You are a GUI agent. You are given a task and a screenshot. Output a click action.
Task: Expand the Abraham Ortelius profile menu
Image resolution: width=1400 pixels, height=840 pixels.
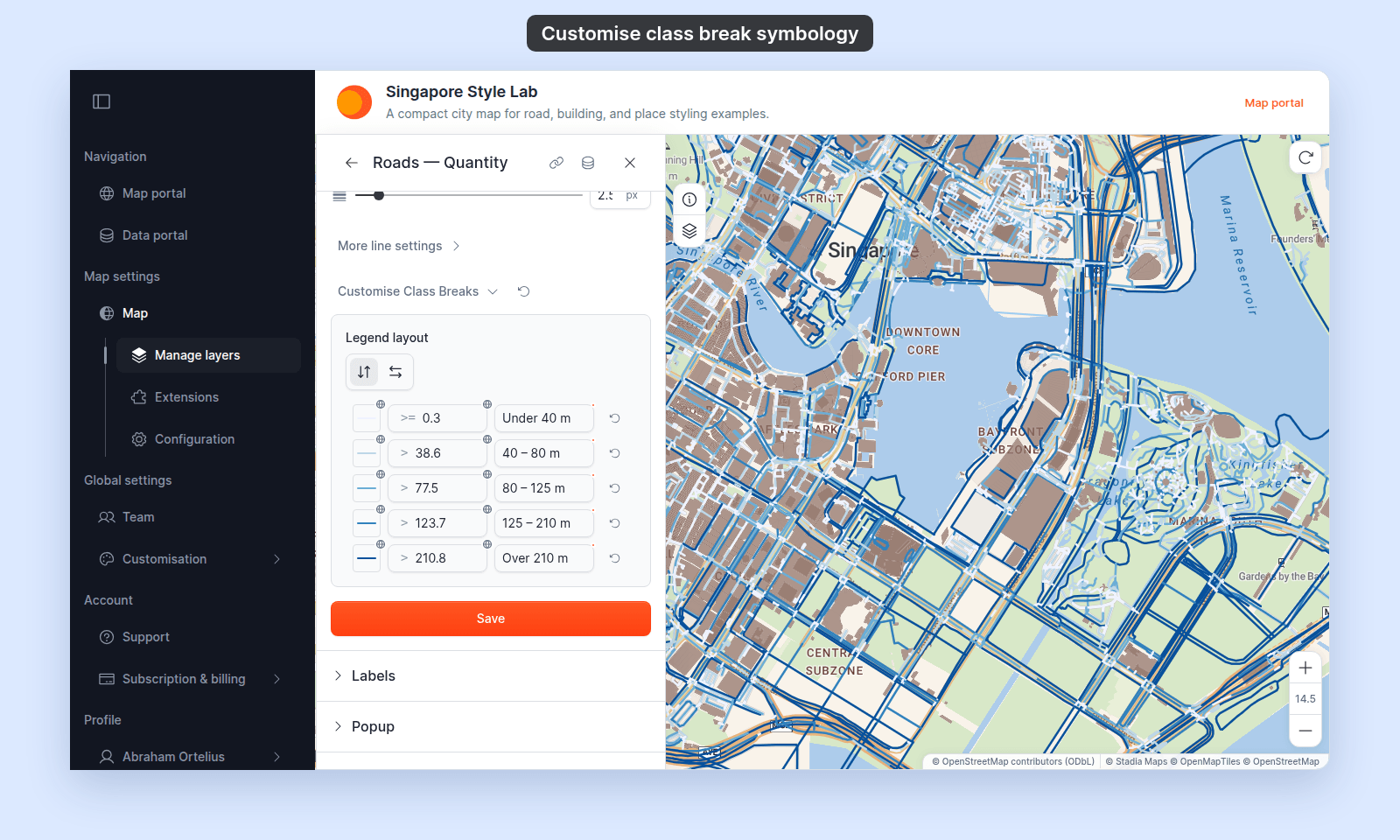(191, 757)
